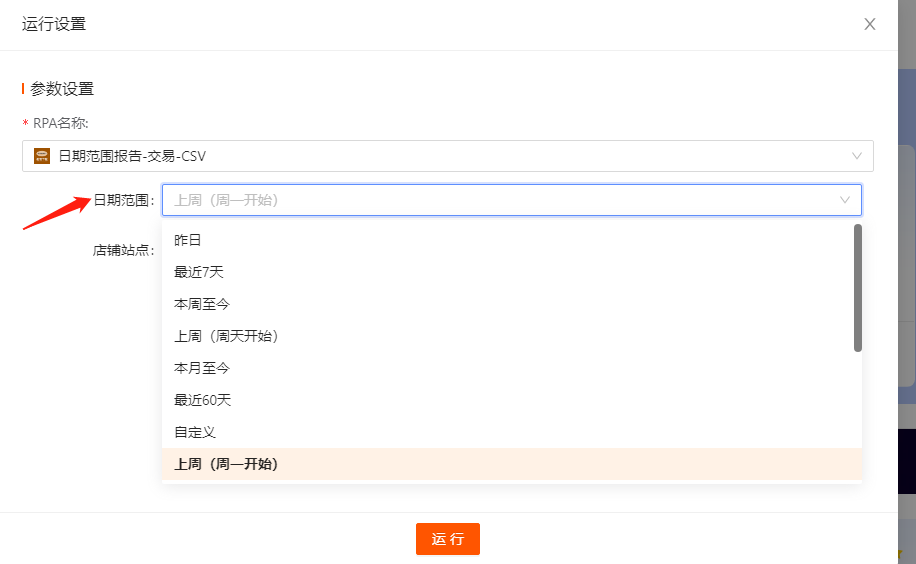Expand the RPA名称 dropdown chevron
This screenshot has width=916, height=564.
tap(856, 156)
